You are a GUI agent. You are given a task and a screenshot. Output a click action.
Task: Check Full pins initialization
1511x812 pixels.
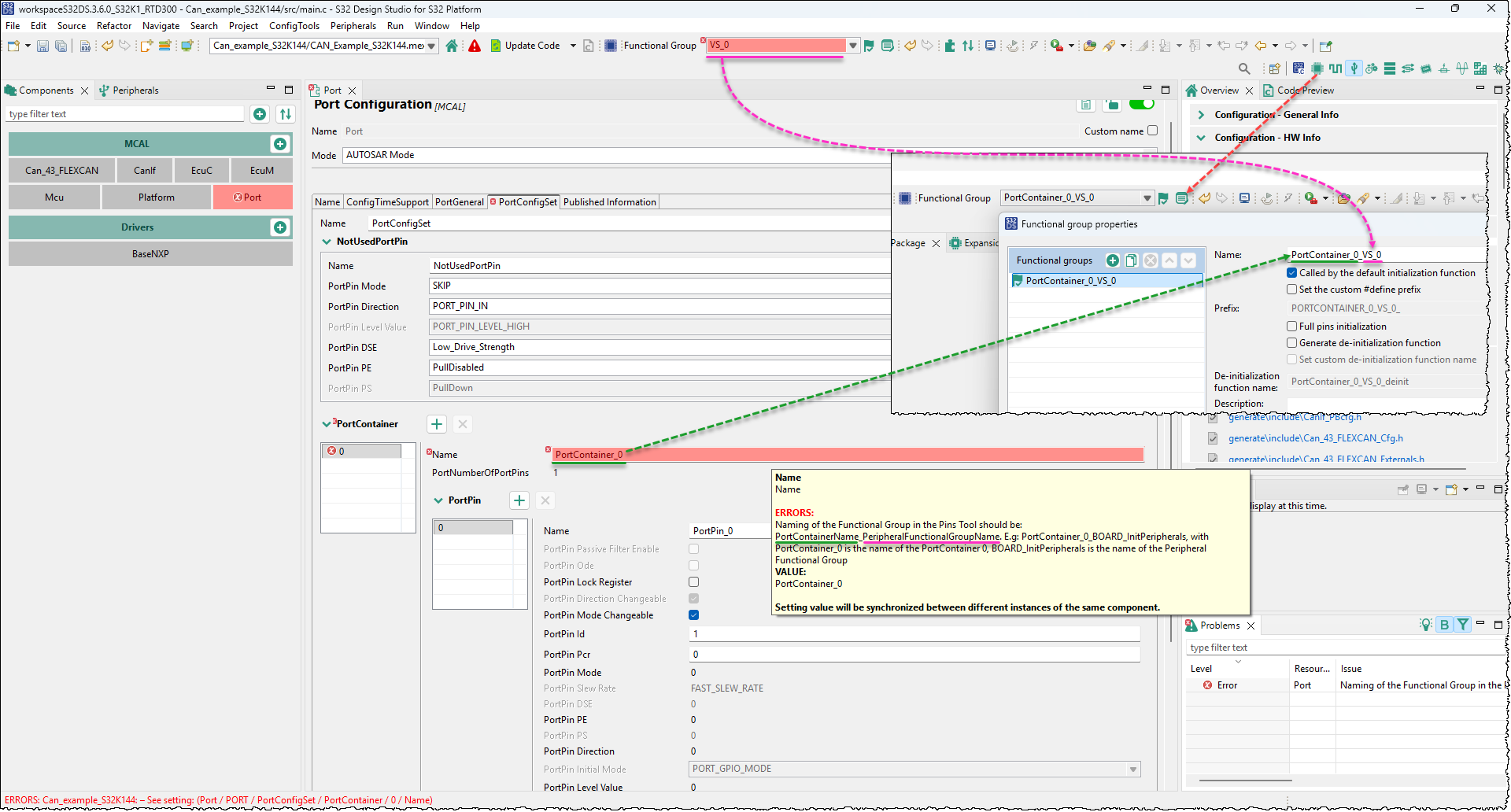pyautogui.click(x=1291, y=327)
